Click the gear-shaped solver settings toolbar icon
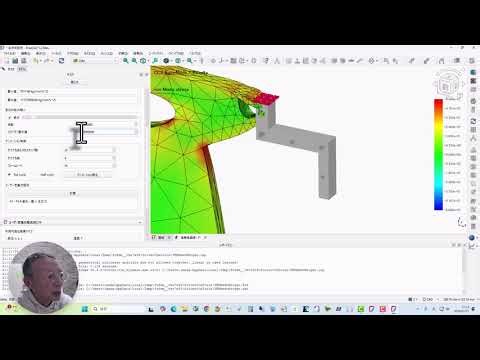This screenshot has height=360, width=480. tap(371, 61)
